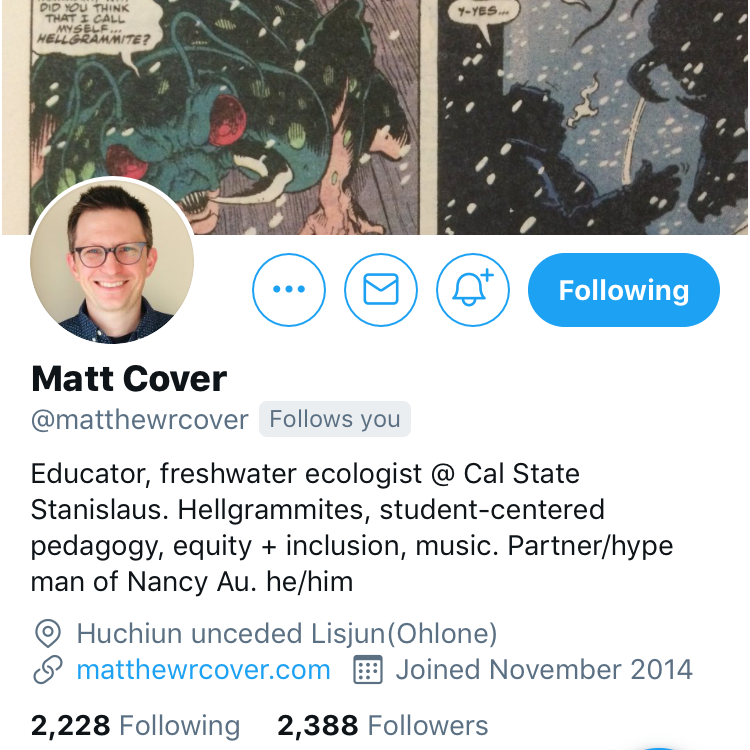The image size is (750, 750).
Task: Click the Matt Cover display name
Action: click(129, 379)
